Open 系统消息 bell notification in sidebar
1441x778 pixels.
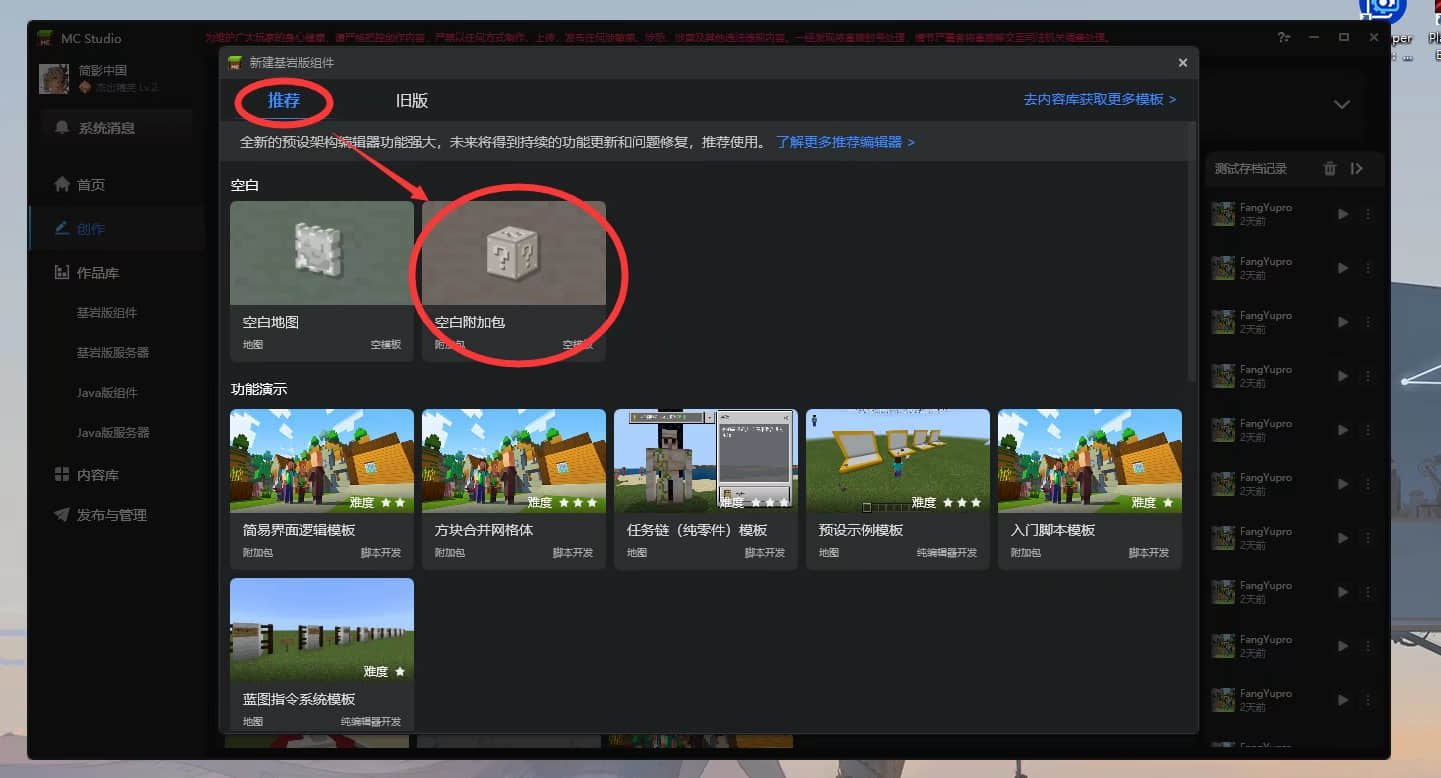click(x=106, y=128)
